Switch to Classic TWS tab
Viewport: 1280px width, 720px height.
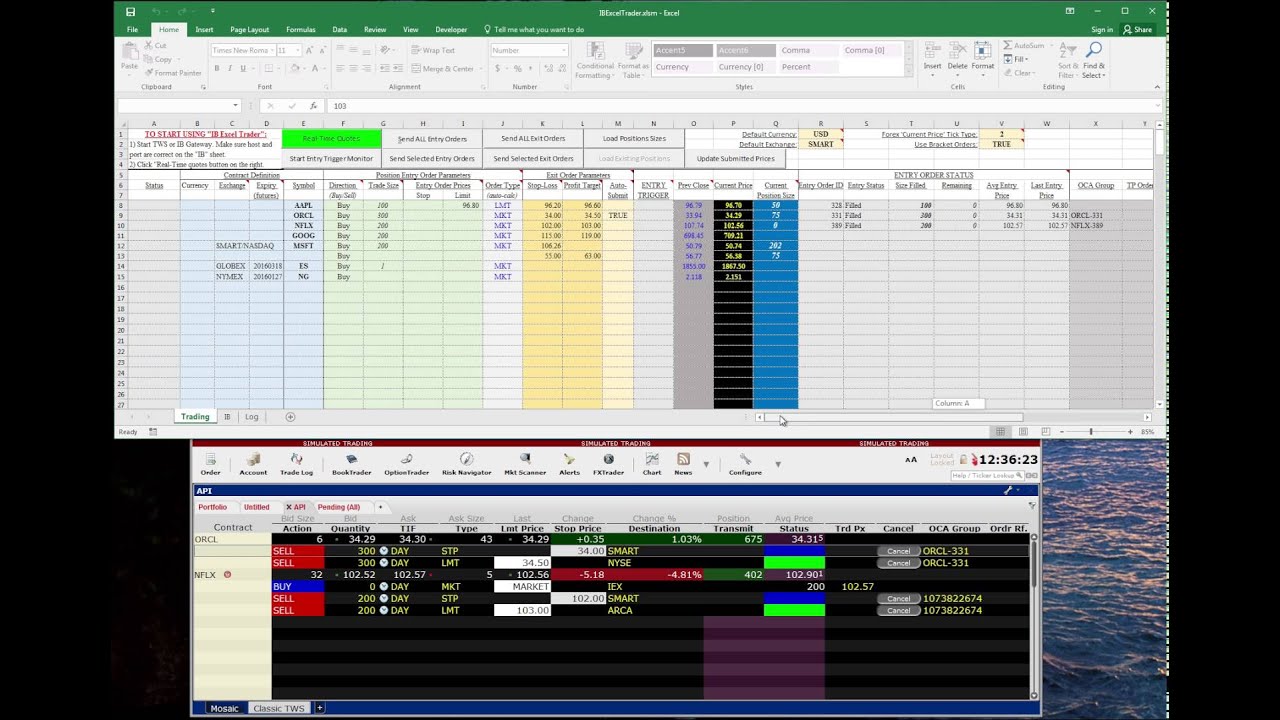(279, 708)
